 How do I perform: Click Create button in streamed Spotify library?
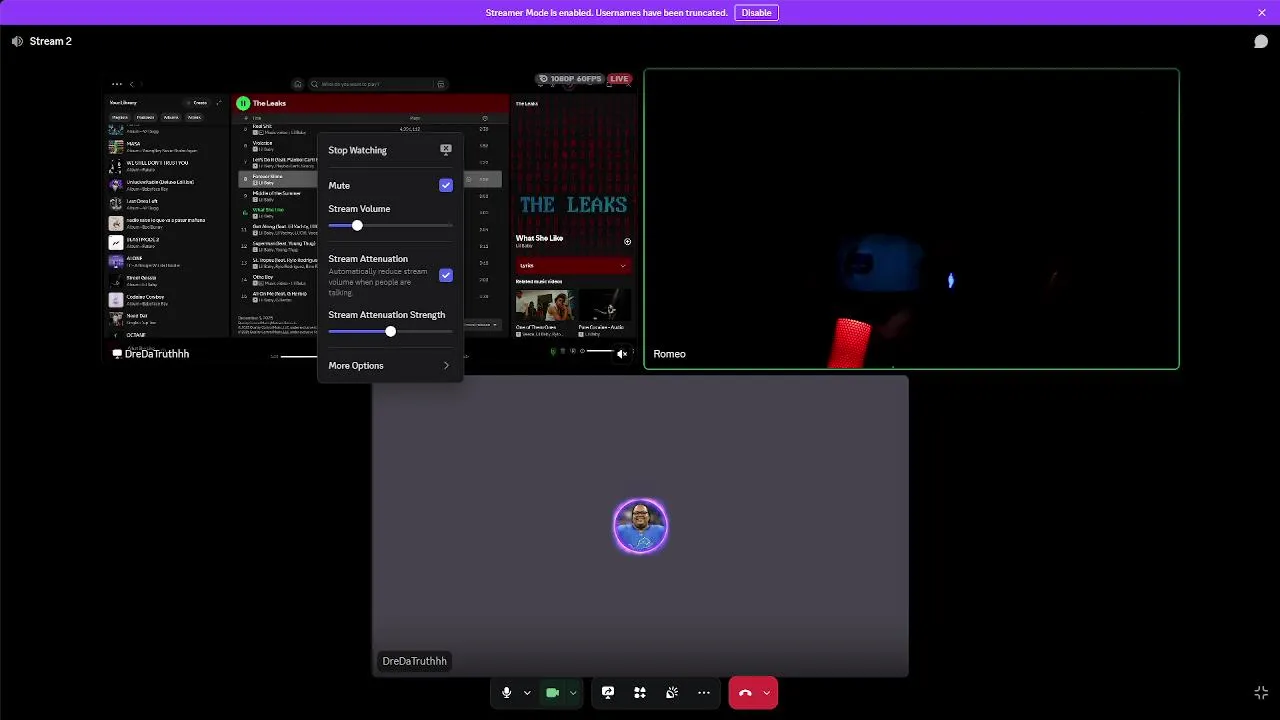pyautogui.click(x=199, y=103)
